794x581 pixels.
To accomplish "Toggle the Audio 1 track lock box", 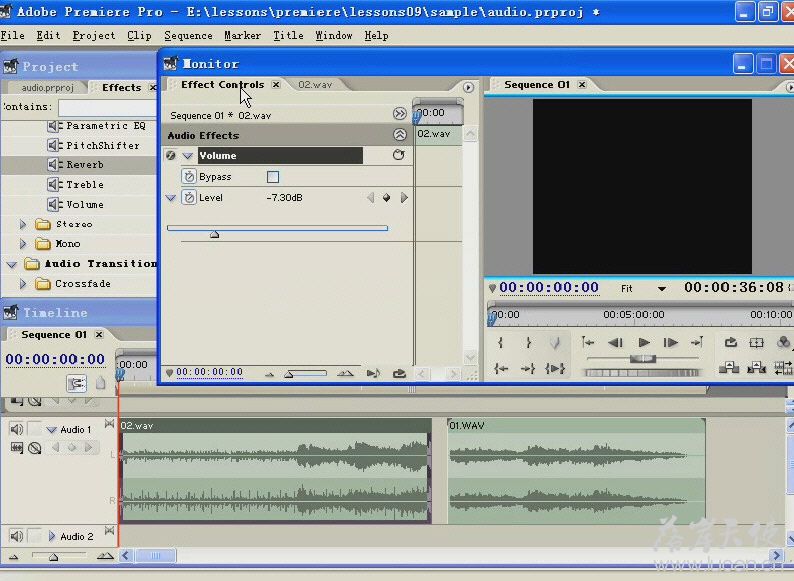I will point(34,430).
